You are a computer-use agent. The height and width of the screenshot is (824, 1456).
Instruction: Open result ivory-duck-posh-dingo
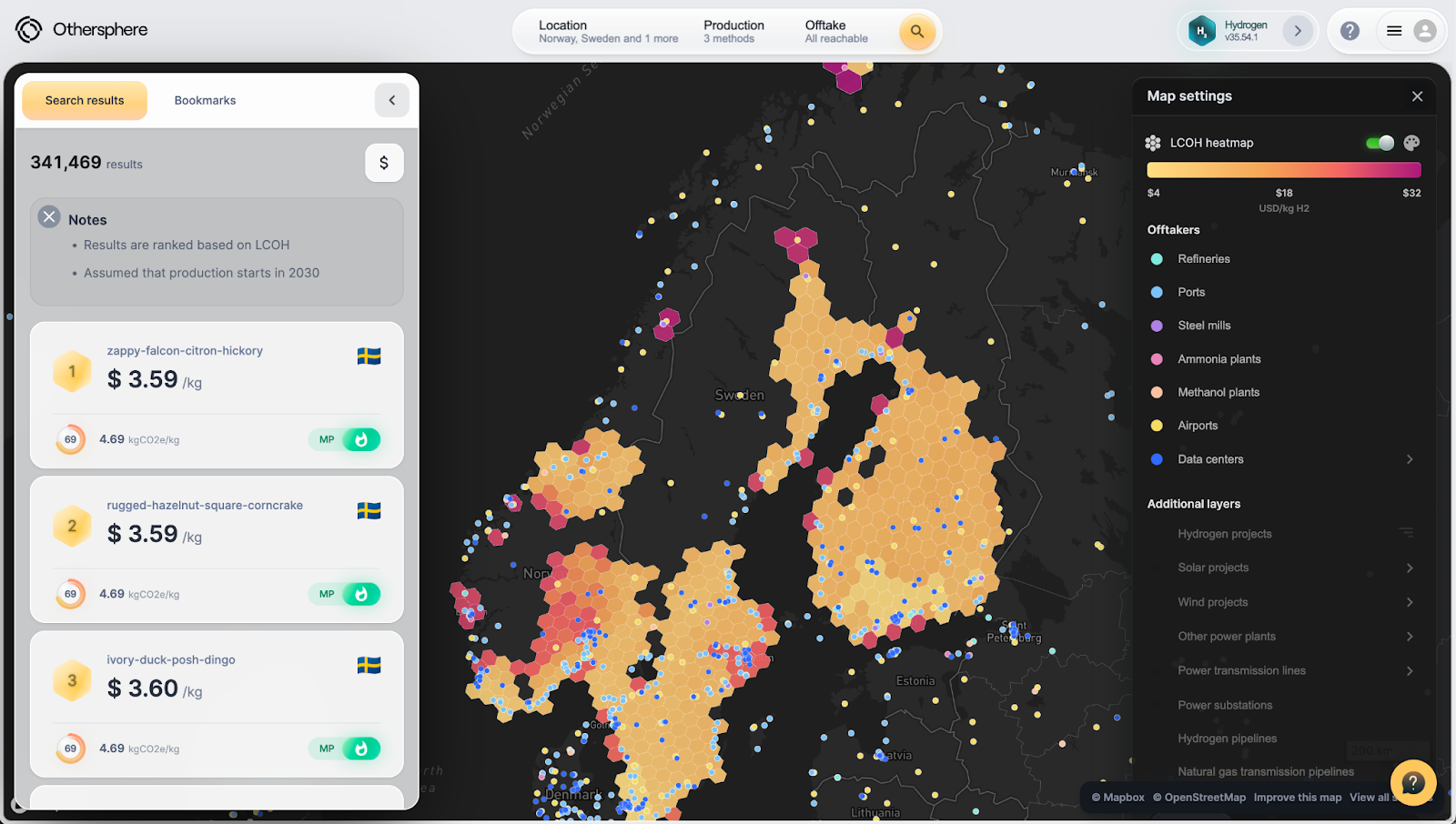[x=171, y=660]
